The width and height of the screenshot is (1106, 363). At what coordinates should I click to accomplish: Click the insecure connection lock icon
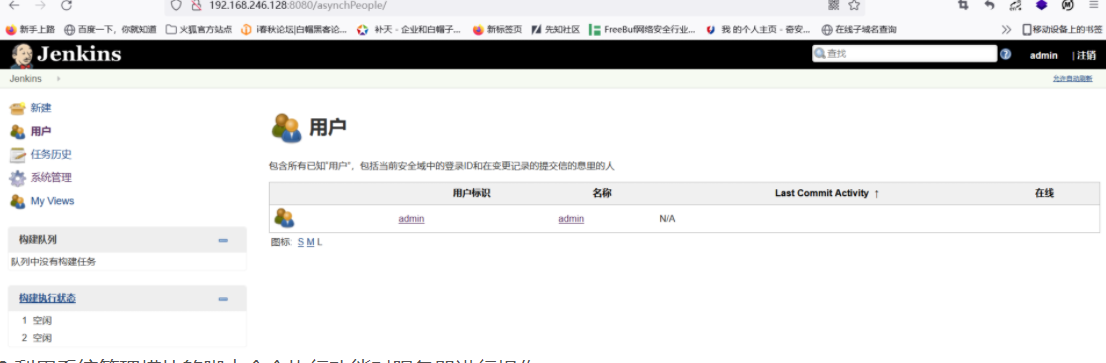click(x=197, y=5)
